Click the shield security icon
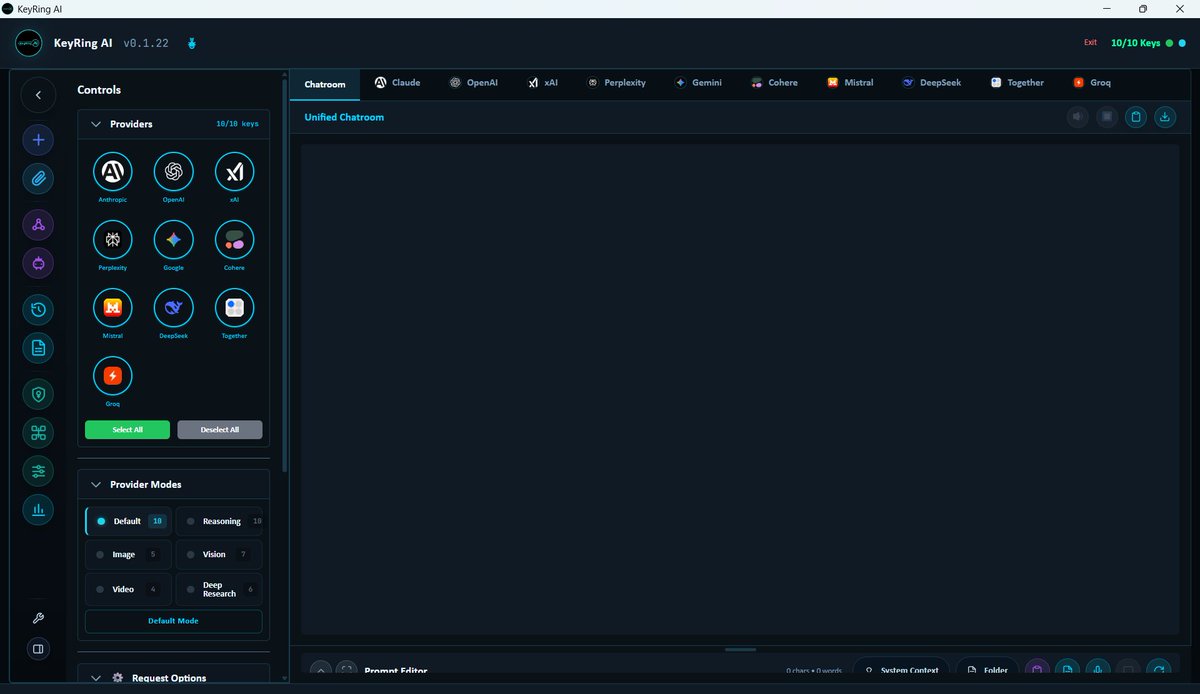Viewport: 1200px width, 694px height. 38,394
